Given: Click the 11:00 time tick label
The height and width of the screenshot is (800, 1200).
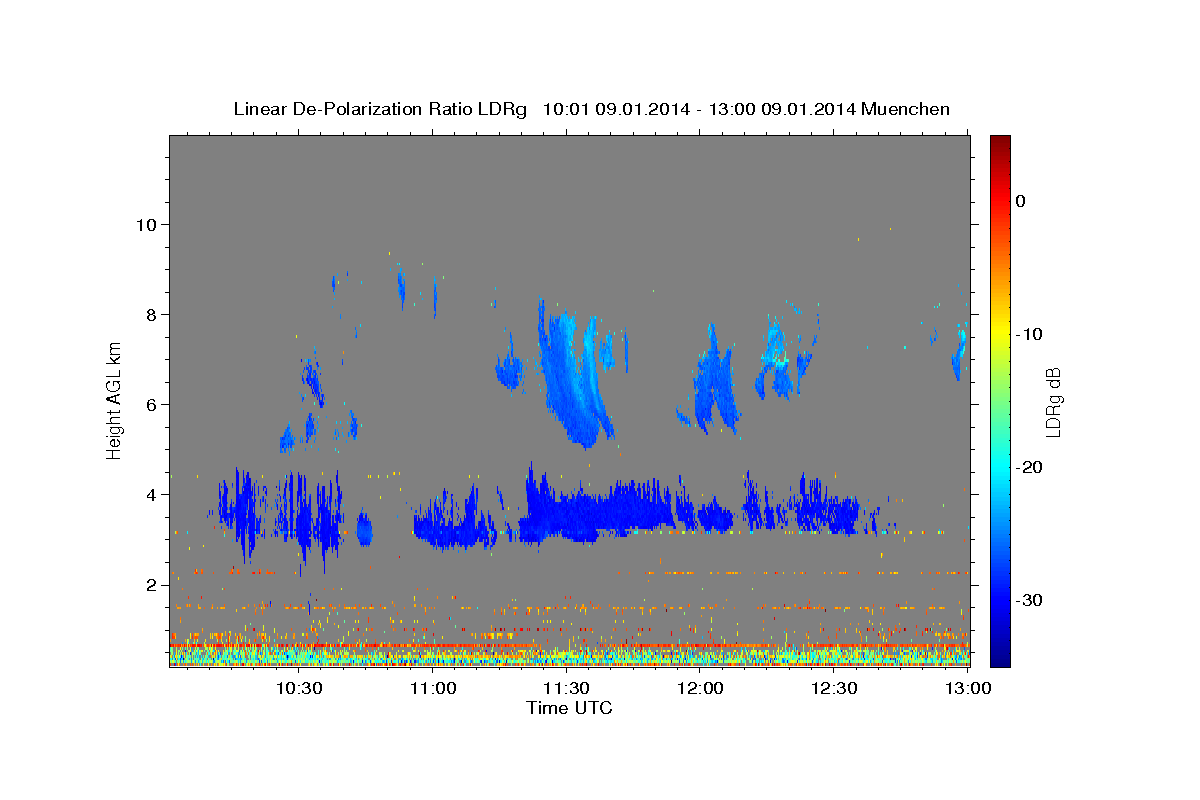Looking at the screenshot, I should [434, 688].
